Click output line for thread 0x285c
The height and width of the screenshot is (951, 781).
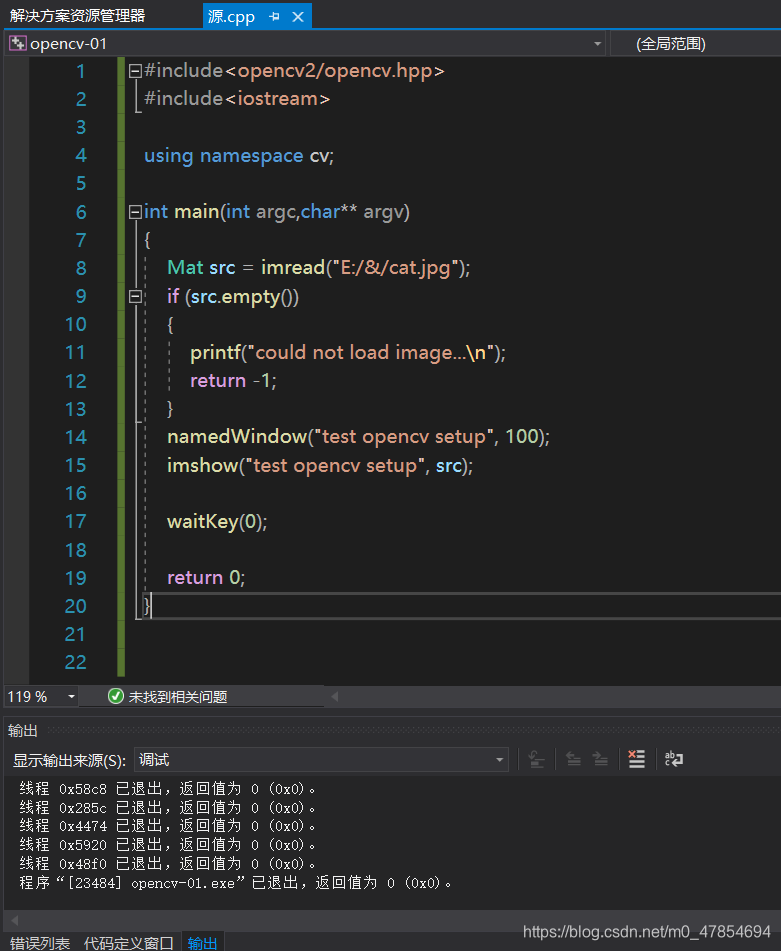[x=167, y=808]
